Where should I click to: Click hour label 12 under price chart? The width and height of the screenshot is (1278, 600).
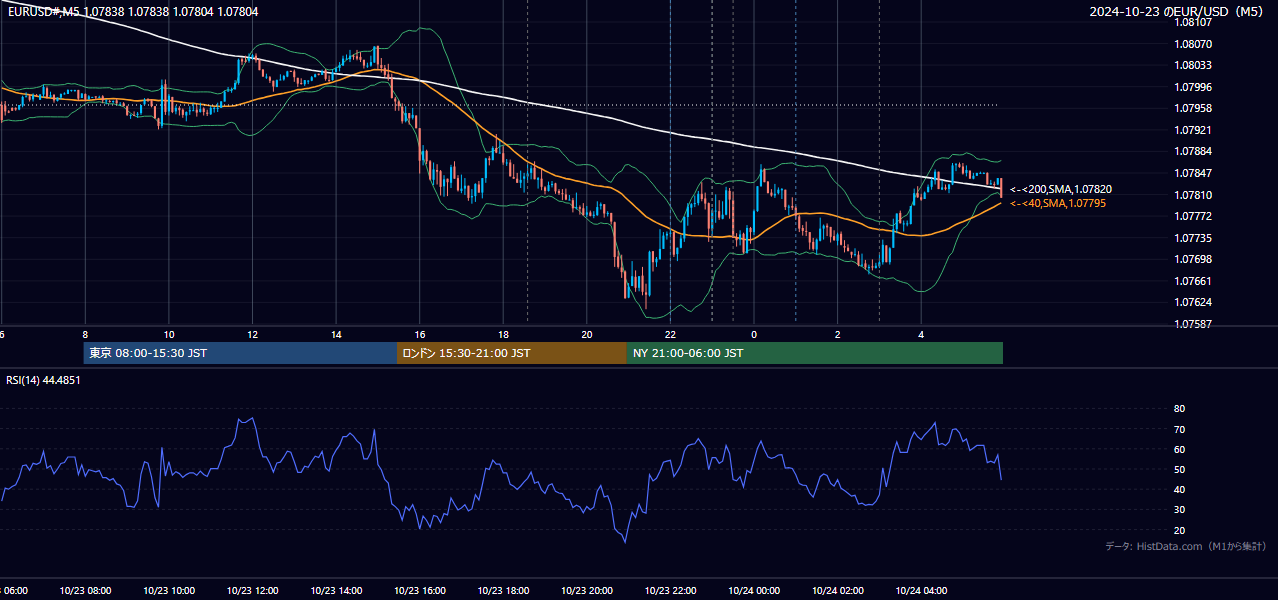(252, 334)
